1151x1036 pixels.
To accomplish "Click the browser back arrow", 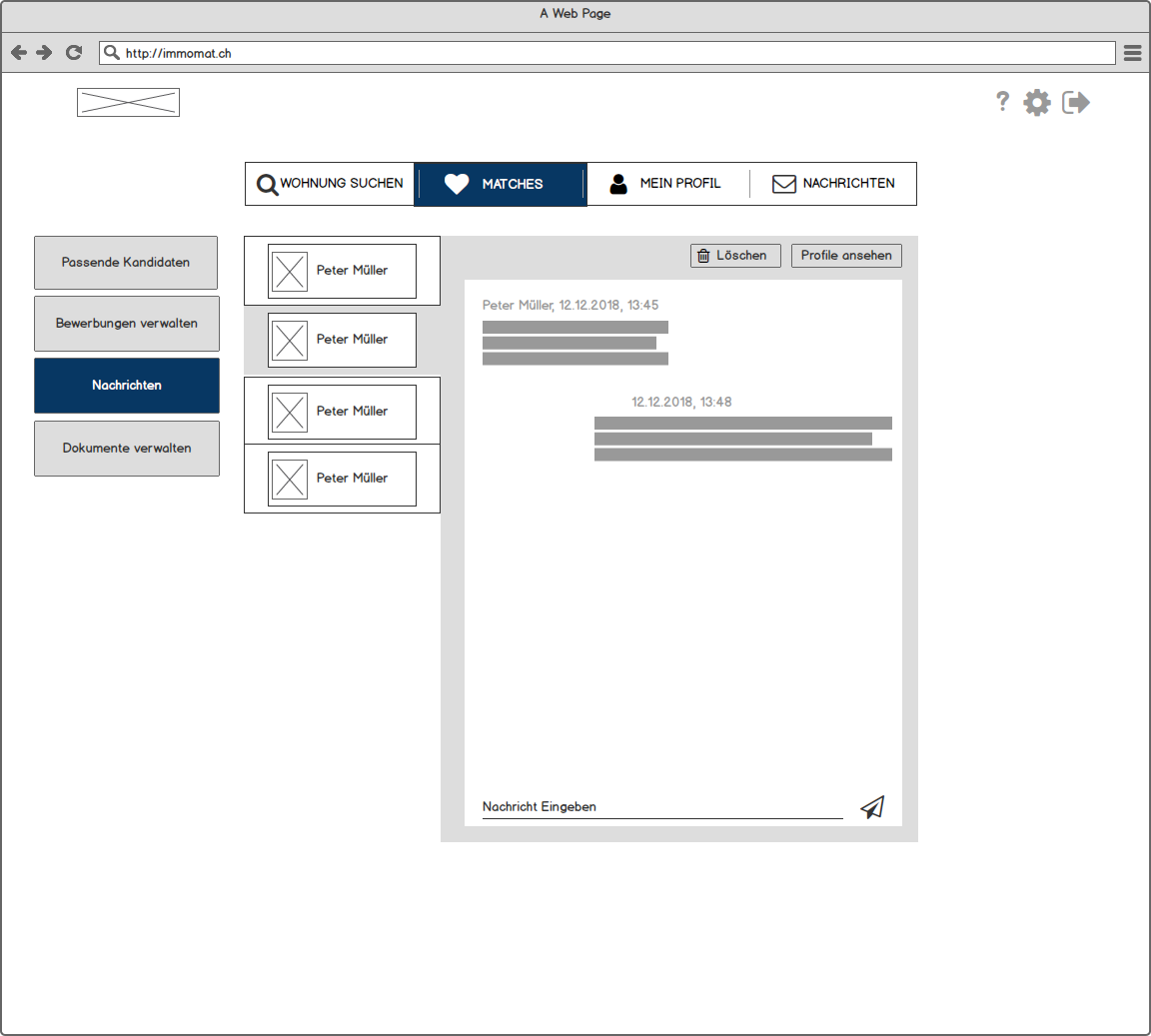I will coord(19,53).
